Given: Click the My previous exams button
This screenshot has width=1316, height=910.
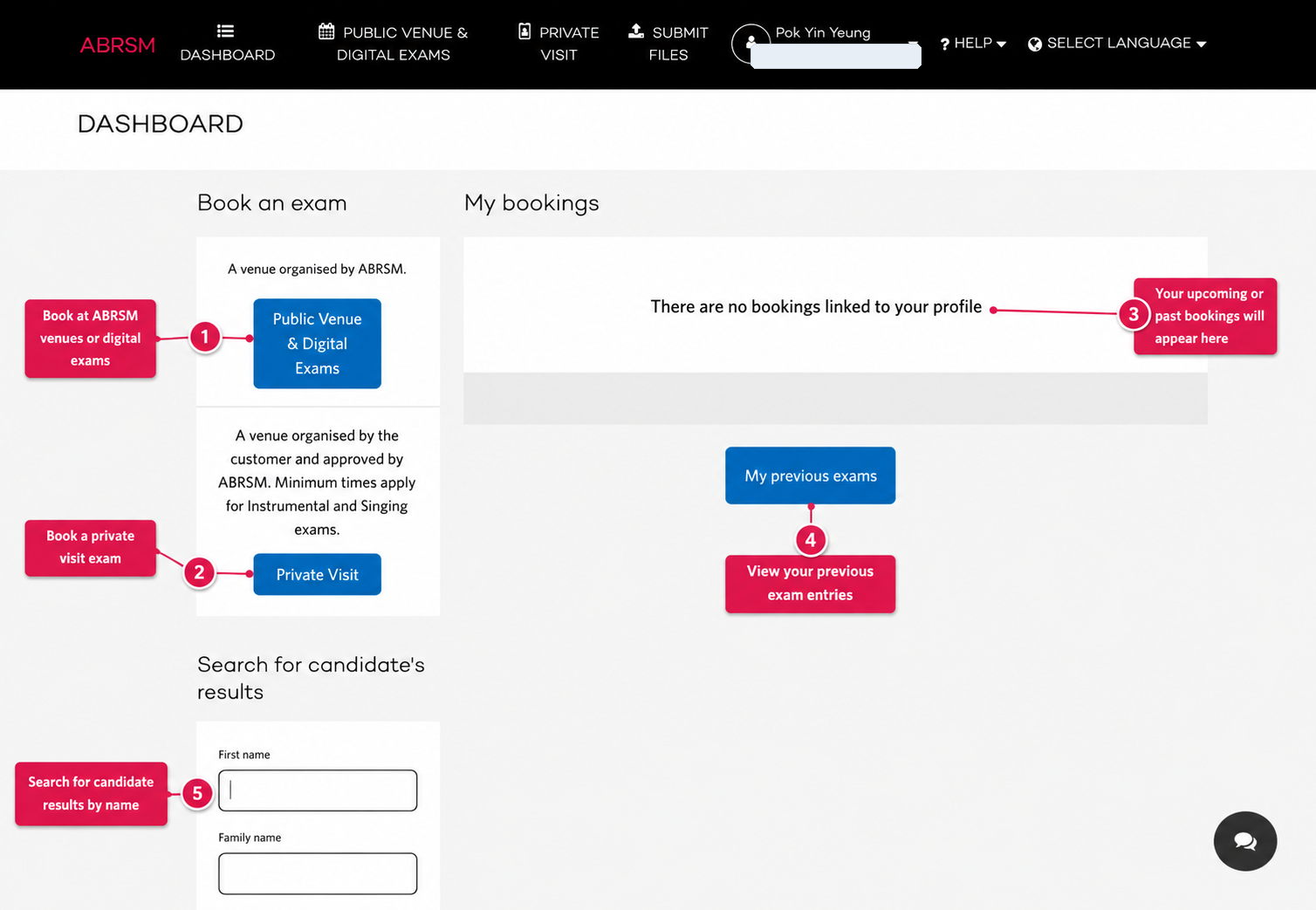Looking at the screenshot, I should click(x=810, y=476).
